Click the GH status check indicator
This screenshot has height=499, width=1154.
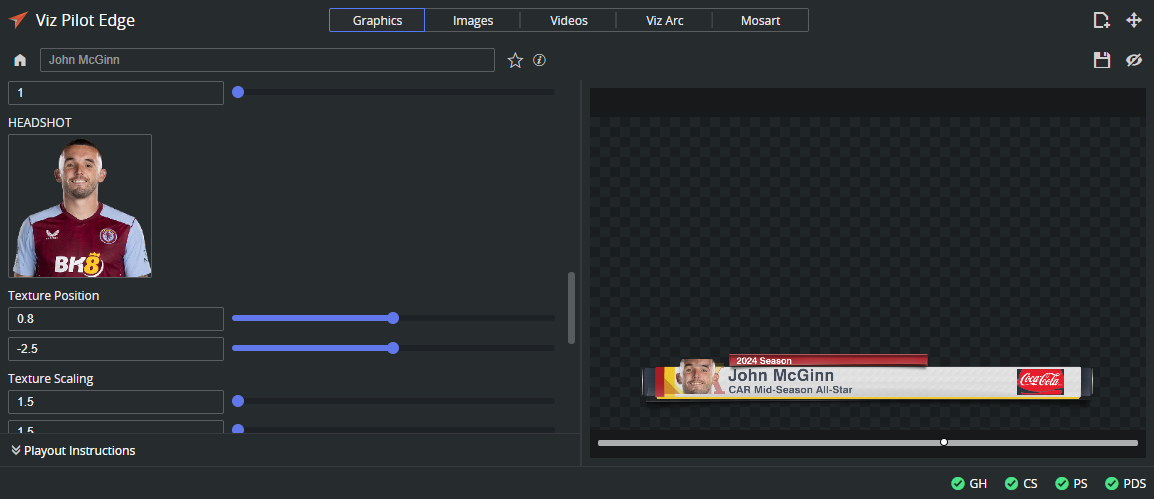tap(969, 484)
